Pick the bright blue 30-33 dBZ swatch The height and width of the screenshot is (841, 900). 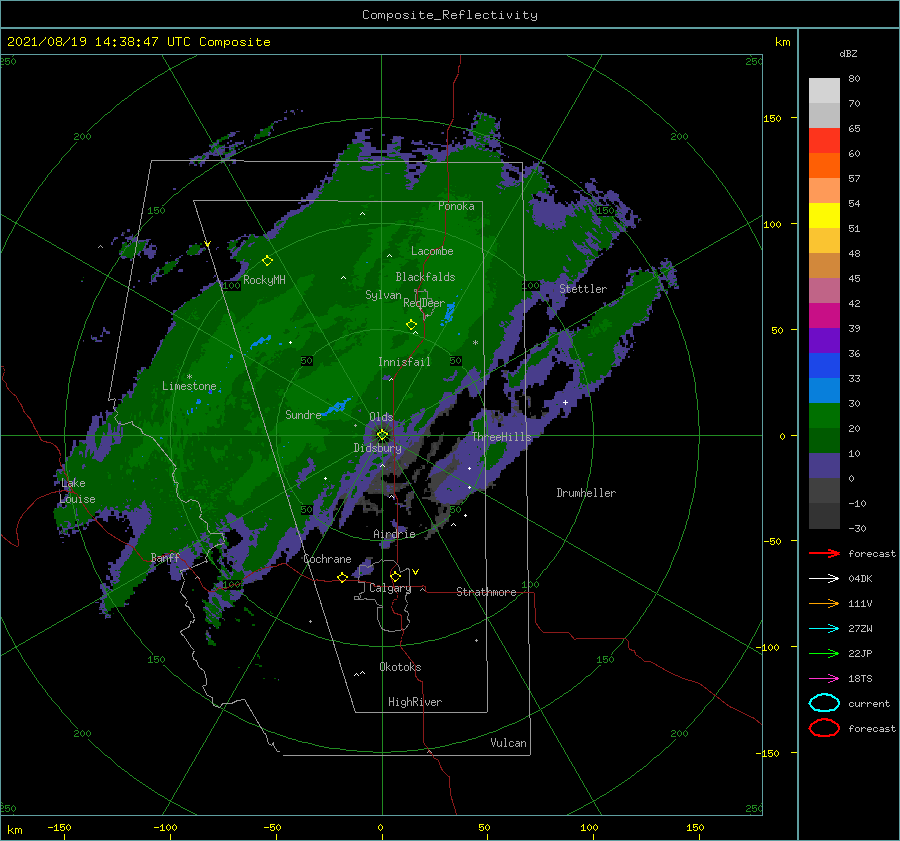[824, 390]
